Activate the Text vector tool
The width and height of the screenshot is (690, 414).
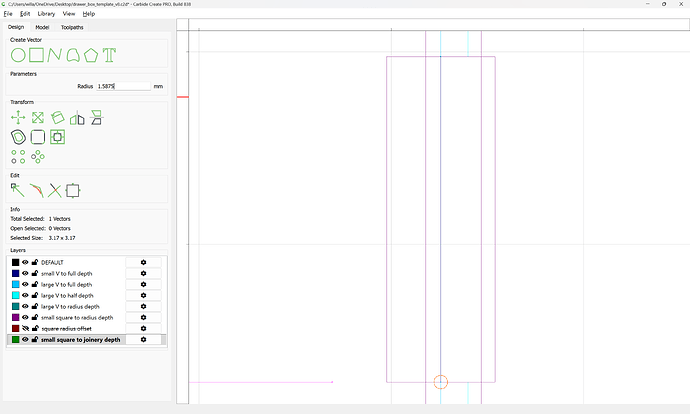(x=110, y=55)
